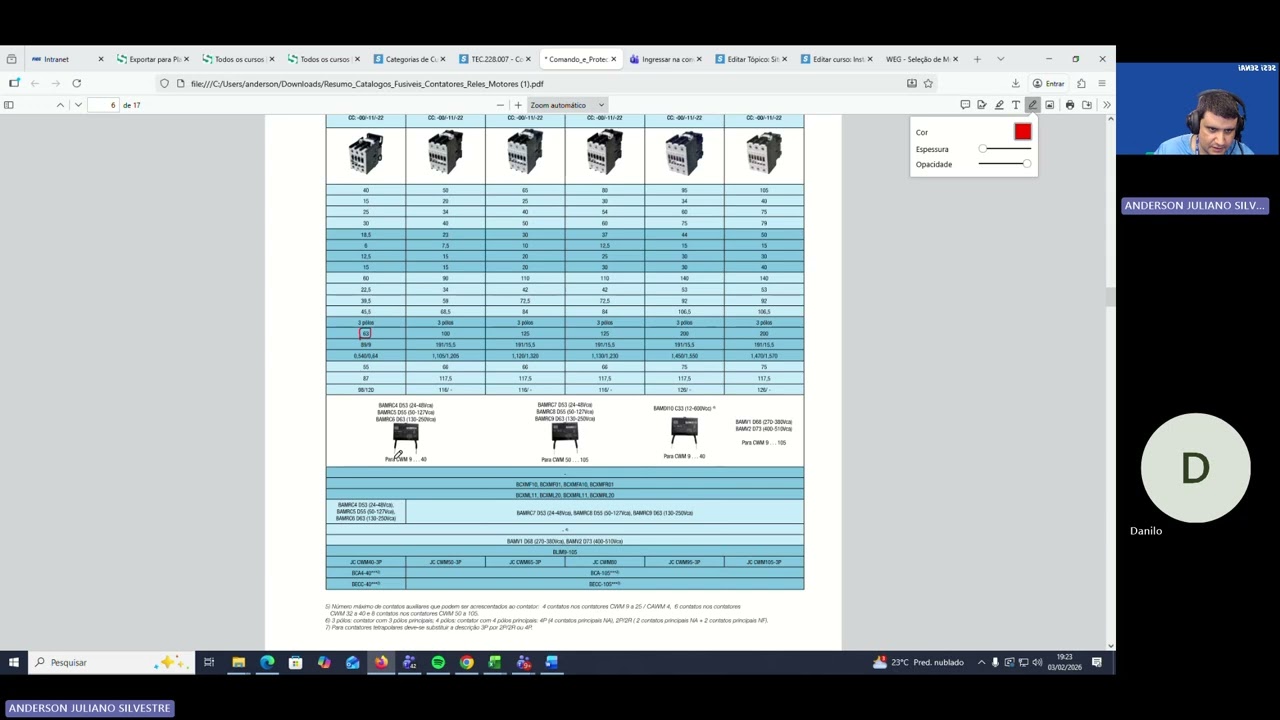Save the PDF with the download icon

tap(1087, 105)
